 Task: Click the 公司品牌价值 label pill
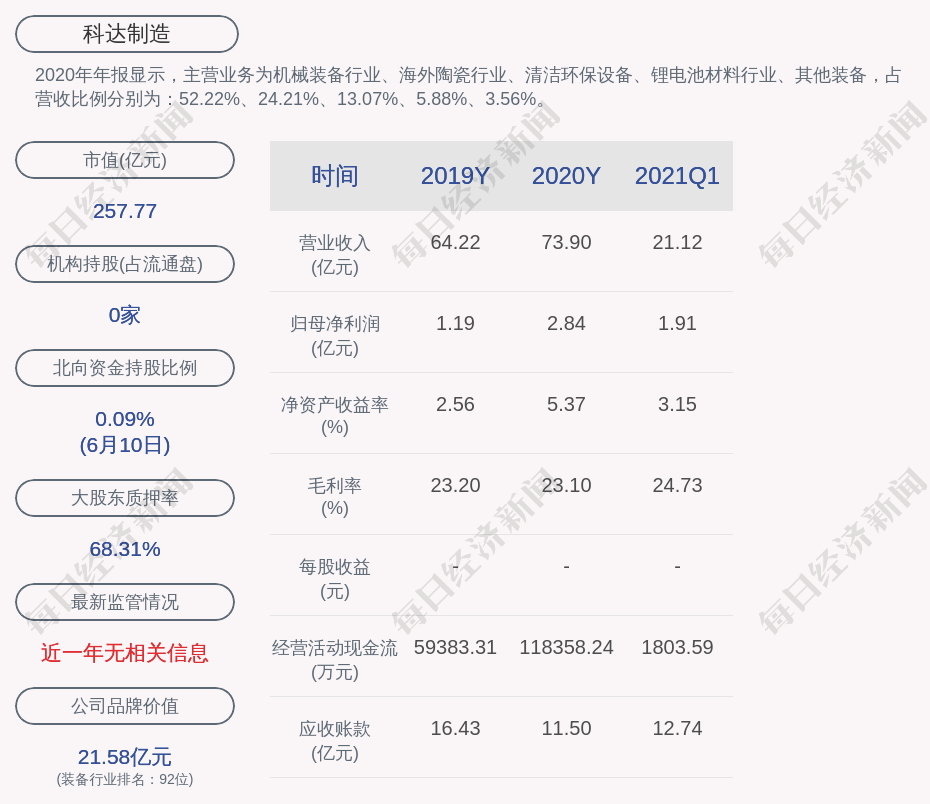pyautogui.click(x=125, y=706)
